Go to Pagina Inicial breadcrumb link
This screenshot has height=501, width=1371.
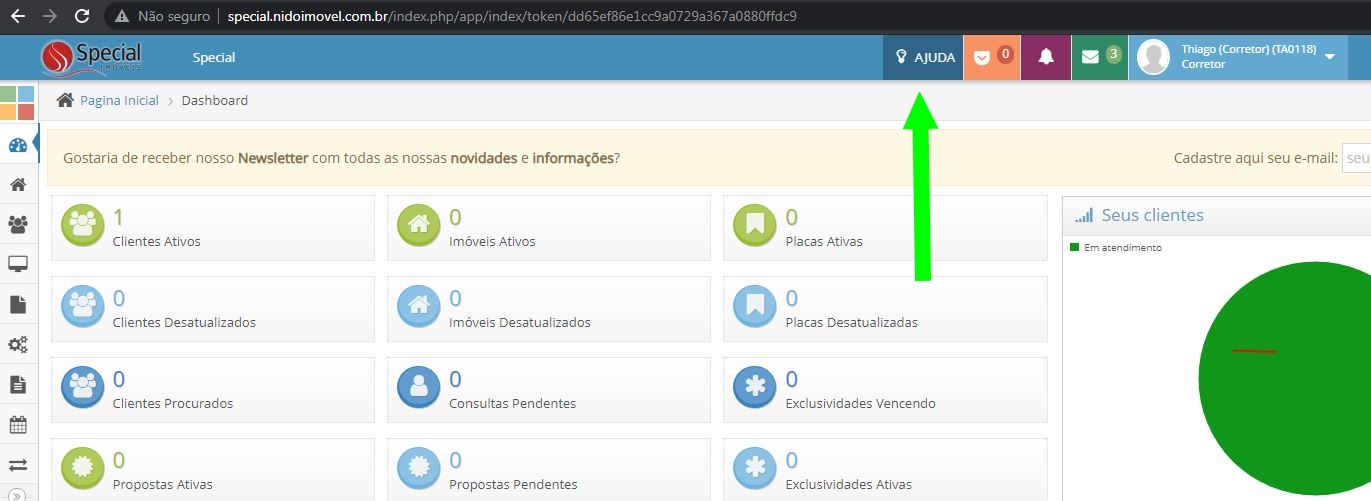(x=119, y=100)
